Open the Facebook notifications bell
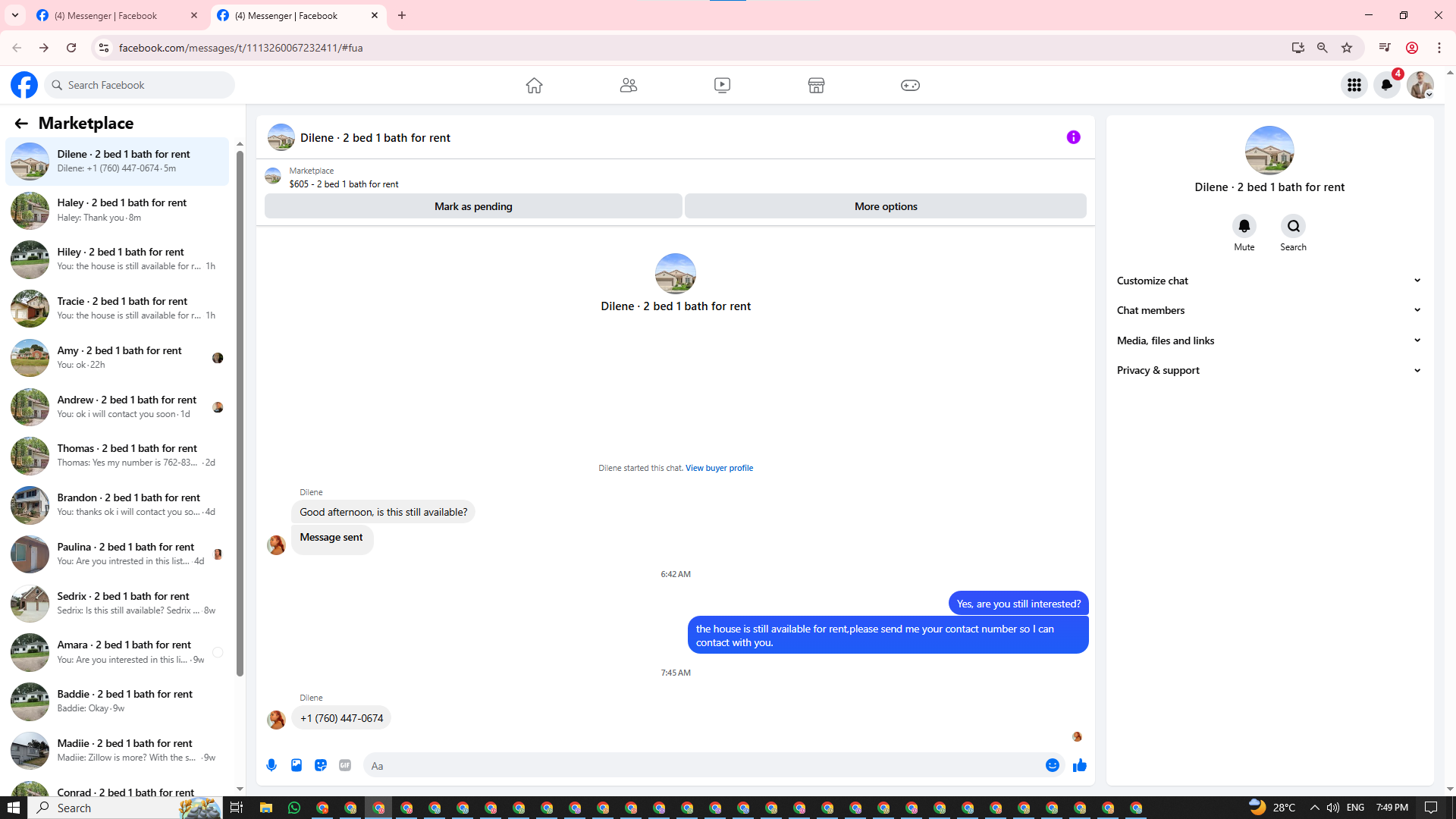1456x819 pixels. [1386, 85]
